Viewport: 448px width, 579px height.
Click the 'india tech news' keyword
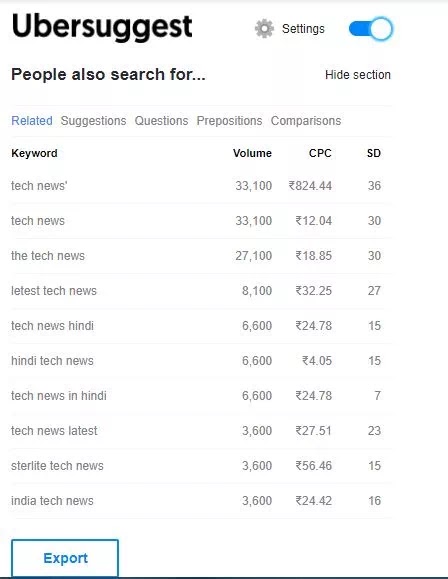pos(52,501)
